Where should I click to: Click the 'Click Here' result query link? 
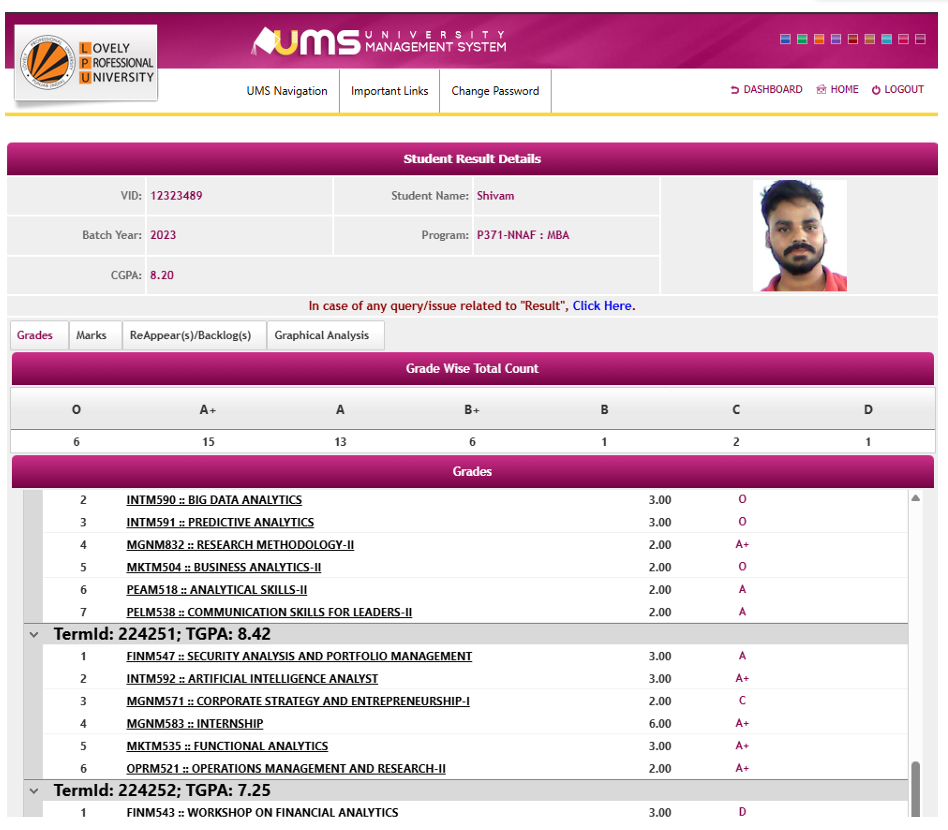pyautogui.click(x=602, y=306)
